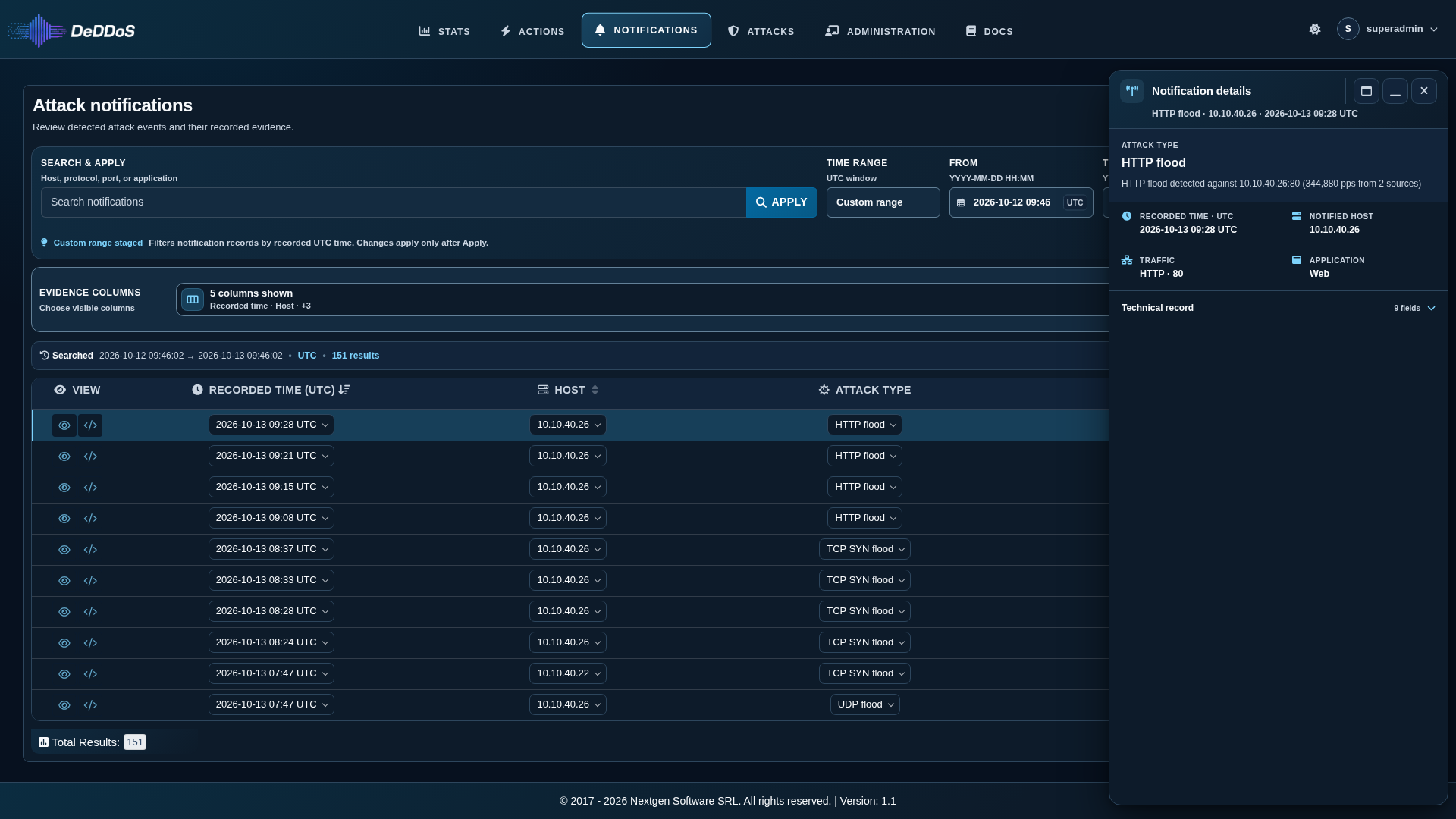Toggle view eye for 09:28 UTC row

tap(64, 425)
